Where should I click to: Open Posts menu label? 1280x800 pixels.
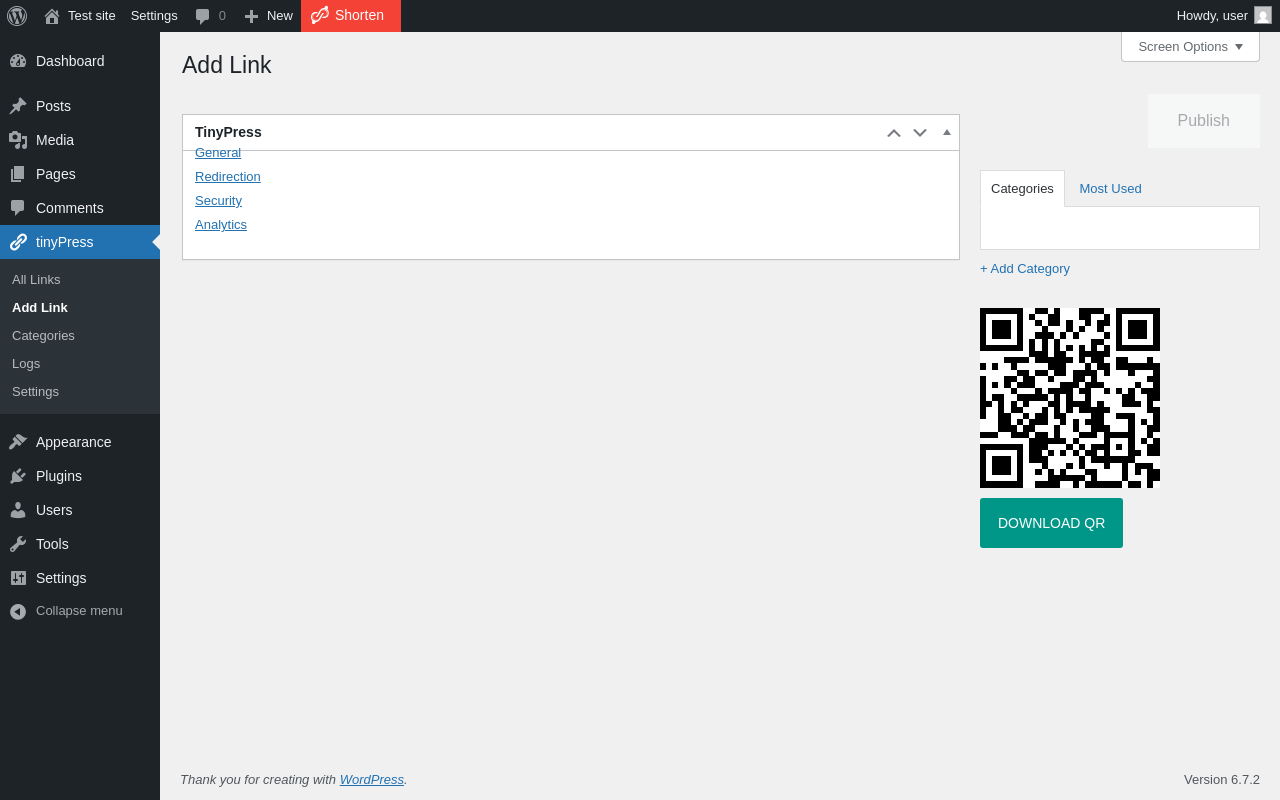(x=53, y=106)
